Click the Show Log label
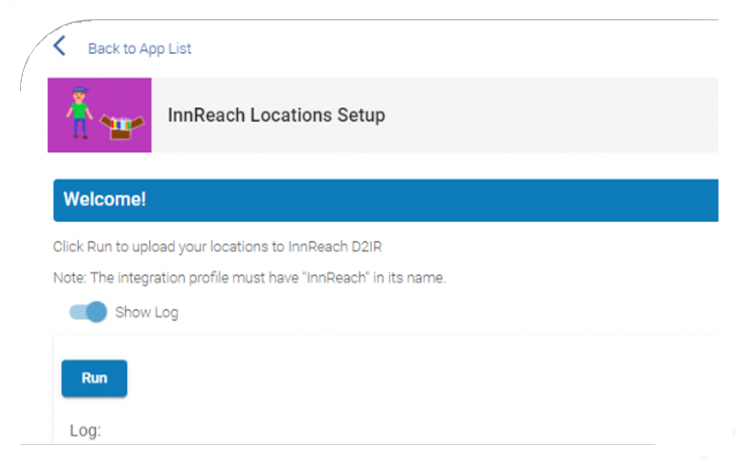Screen dimensions: 735x462 pyautogui.click(x=147, y=313)
